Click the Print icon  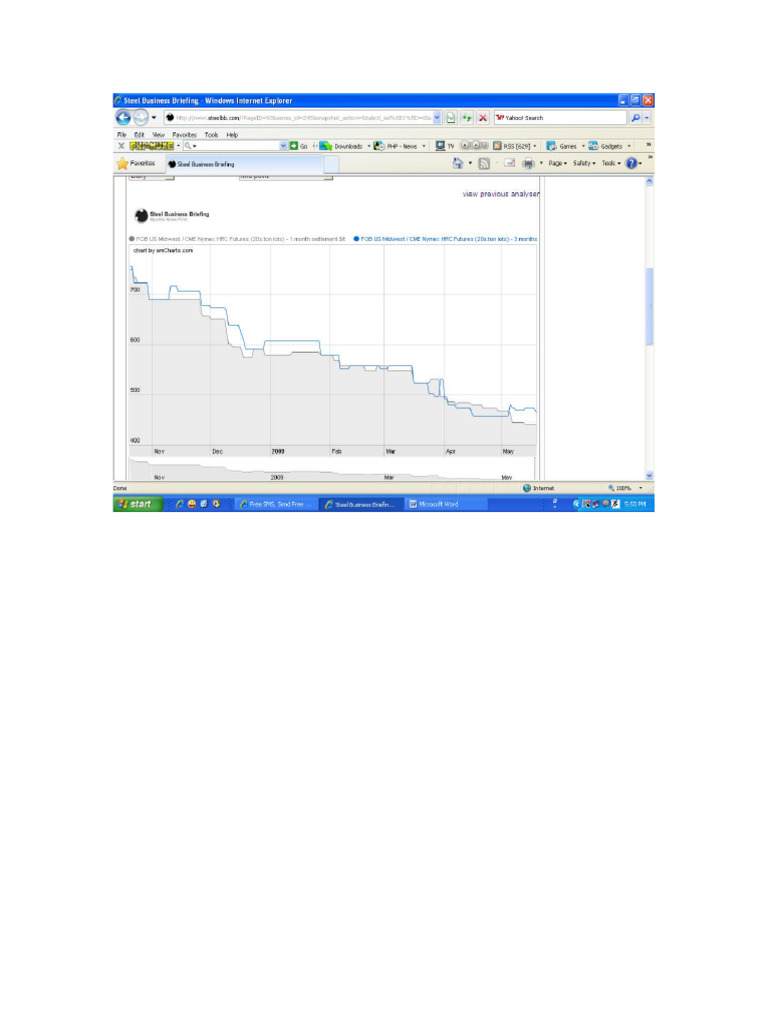528,163
